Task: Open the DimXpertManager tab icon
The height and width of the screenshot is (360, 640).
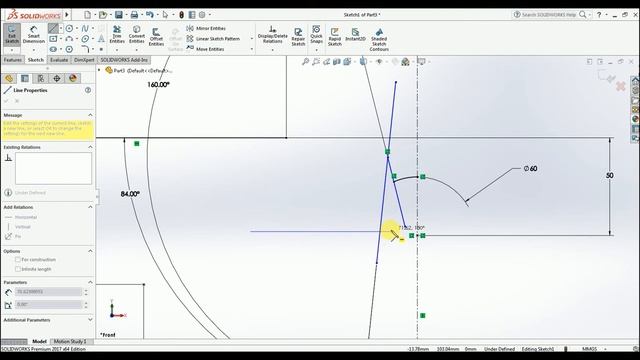Action: 57,78
